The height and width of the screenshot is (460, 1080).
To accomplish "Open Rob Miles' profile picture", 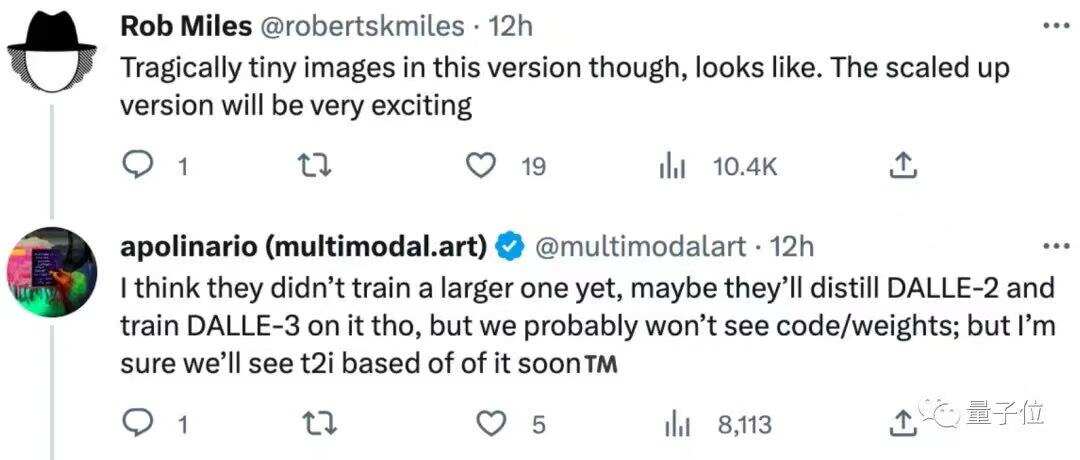I will point(49,49).
